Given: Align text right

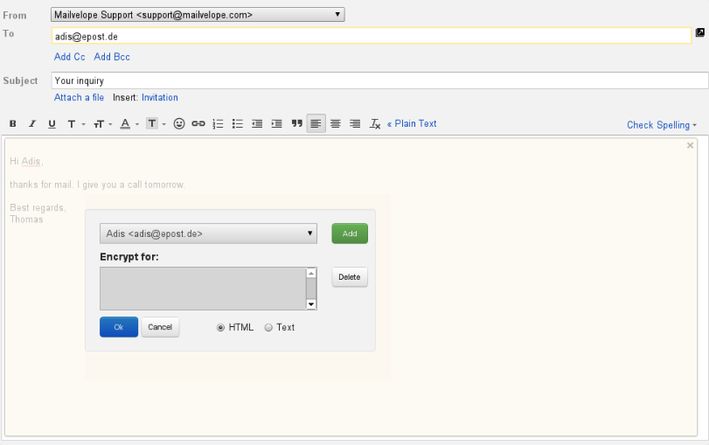Looking at the screenshot, I should (355, 123).
